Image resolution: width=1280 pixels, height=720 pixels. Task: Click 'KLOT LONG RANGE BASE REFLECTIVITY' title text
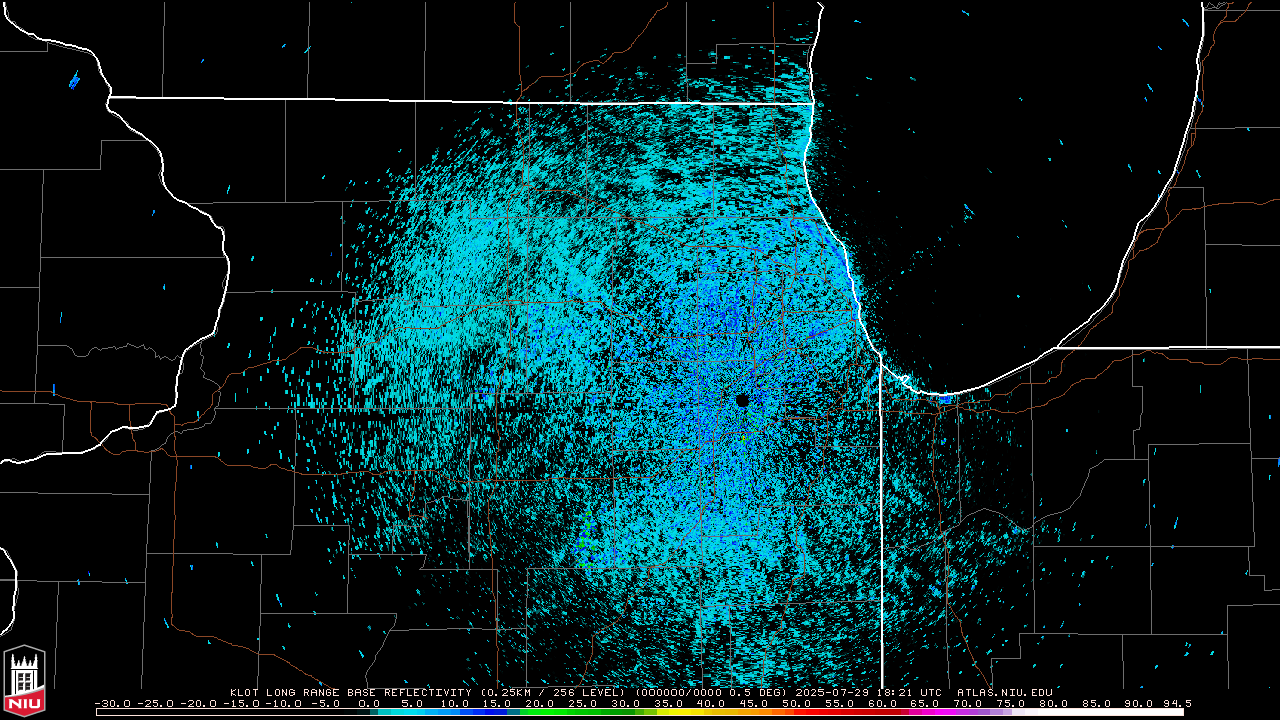coord(353,692)
